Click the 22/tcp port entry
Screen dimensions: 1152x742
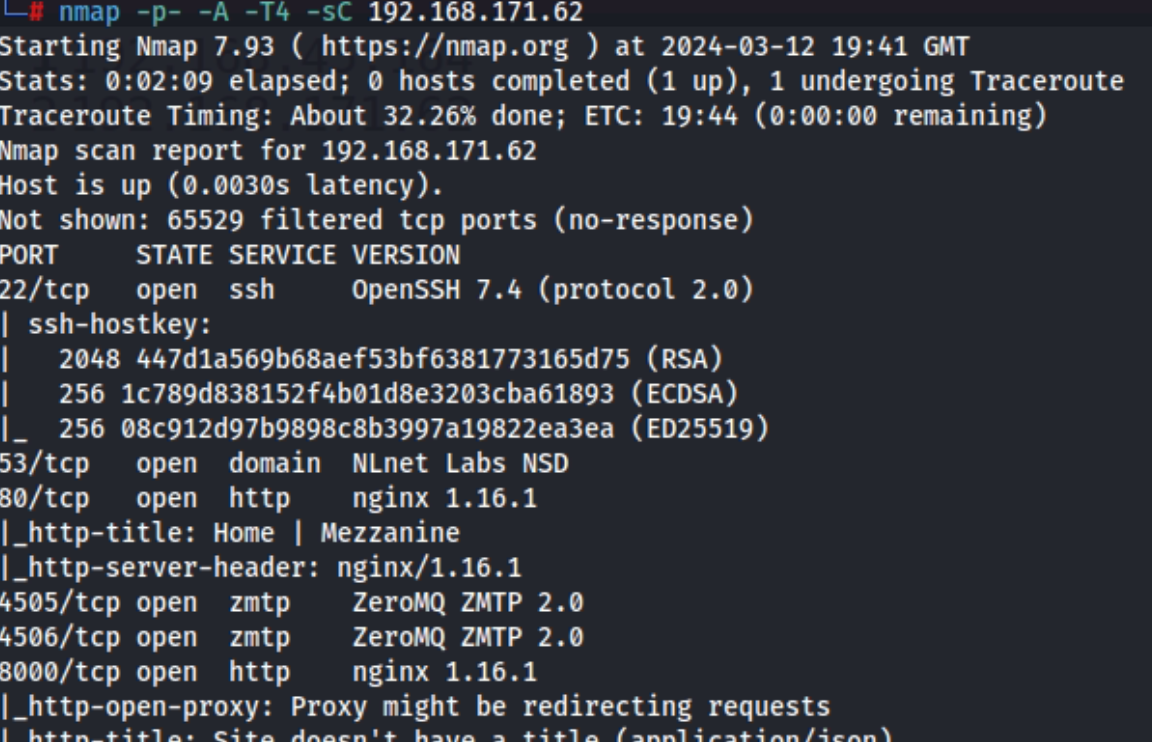(44, 289)
